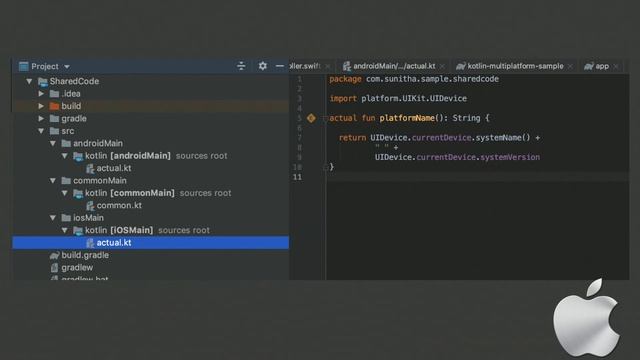Viewport: 640px width, 360px height.
Task: Select kotlin [commonMain] source root icon
Action: point(78,193)
